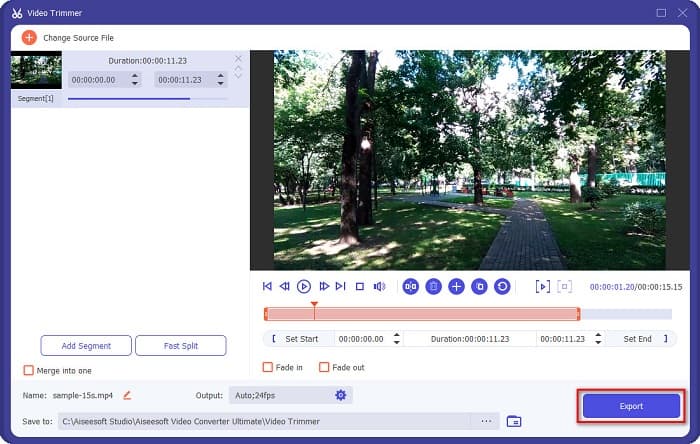700x444 pixels.
Task: Play the video preview
Action: click(x=304, y=286)
